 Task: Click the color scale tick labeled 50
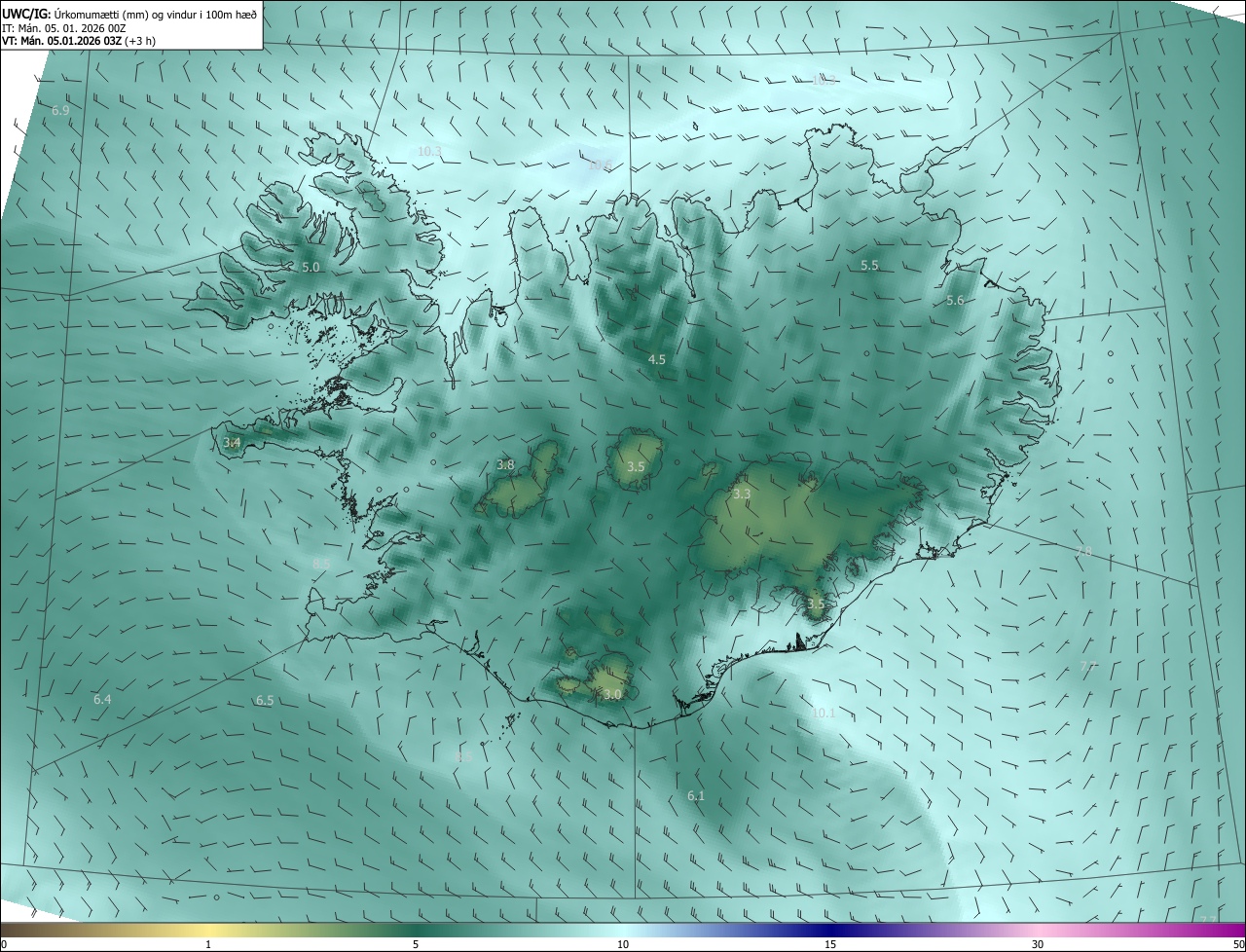1238,944
